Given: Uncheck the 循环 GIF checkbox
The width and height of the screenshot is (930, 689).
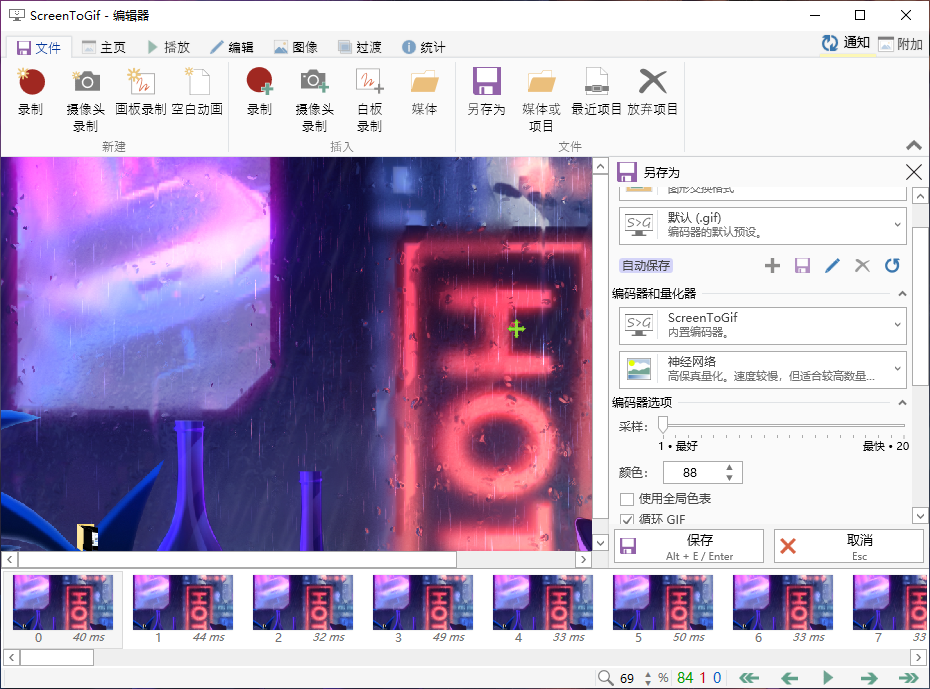Looking at the screenshot, I should [627, 520].
